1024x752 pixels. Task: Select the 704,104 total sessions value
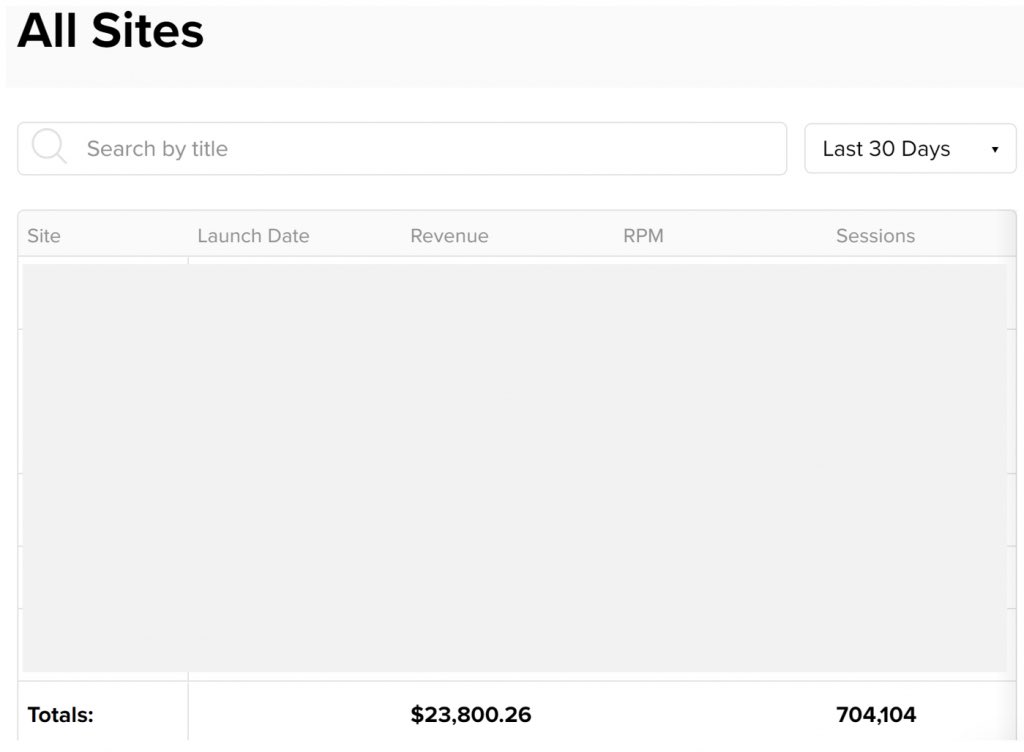876,714
